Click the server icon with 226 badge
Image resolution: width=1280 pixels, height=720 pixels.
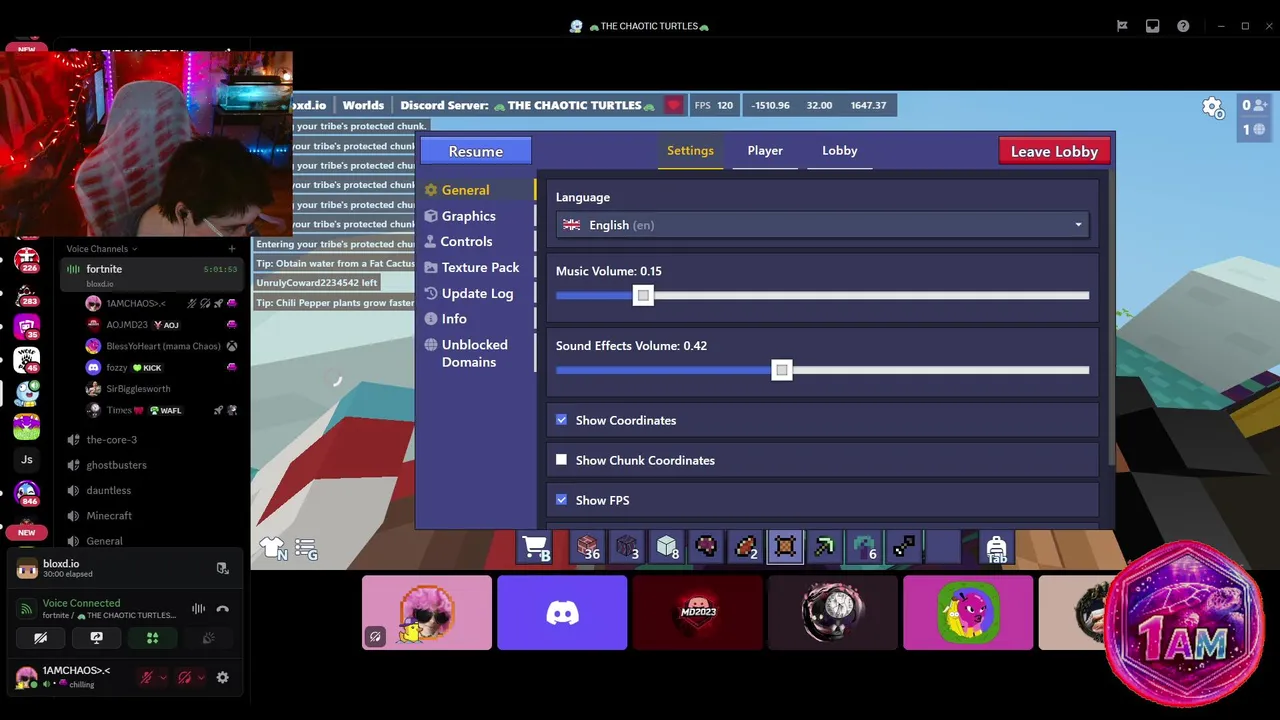(27, 261)
